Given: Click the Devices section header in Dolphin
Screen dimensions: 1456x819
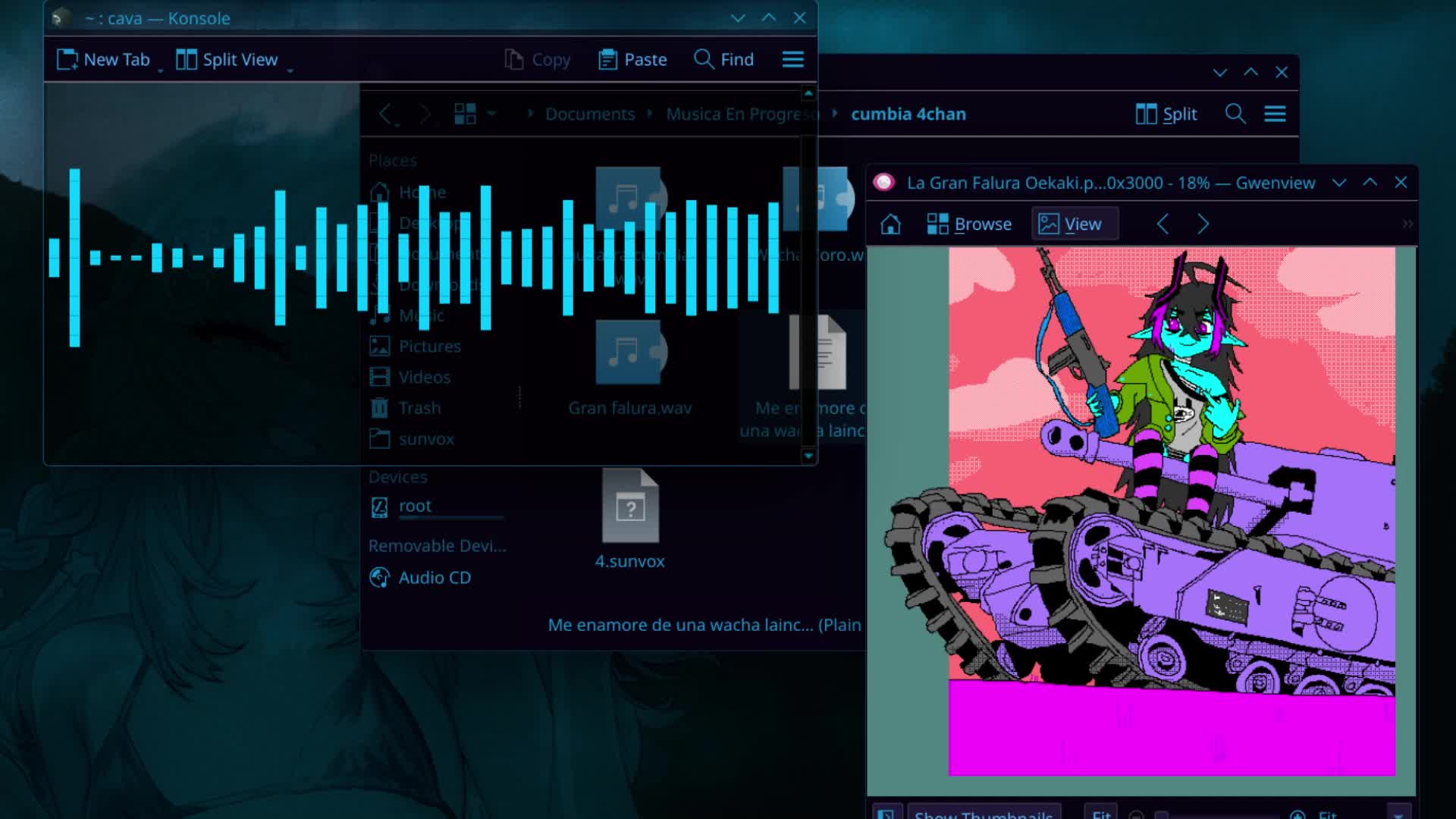Looking at the screenshot, I should 397,477.
